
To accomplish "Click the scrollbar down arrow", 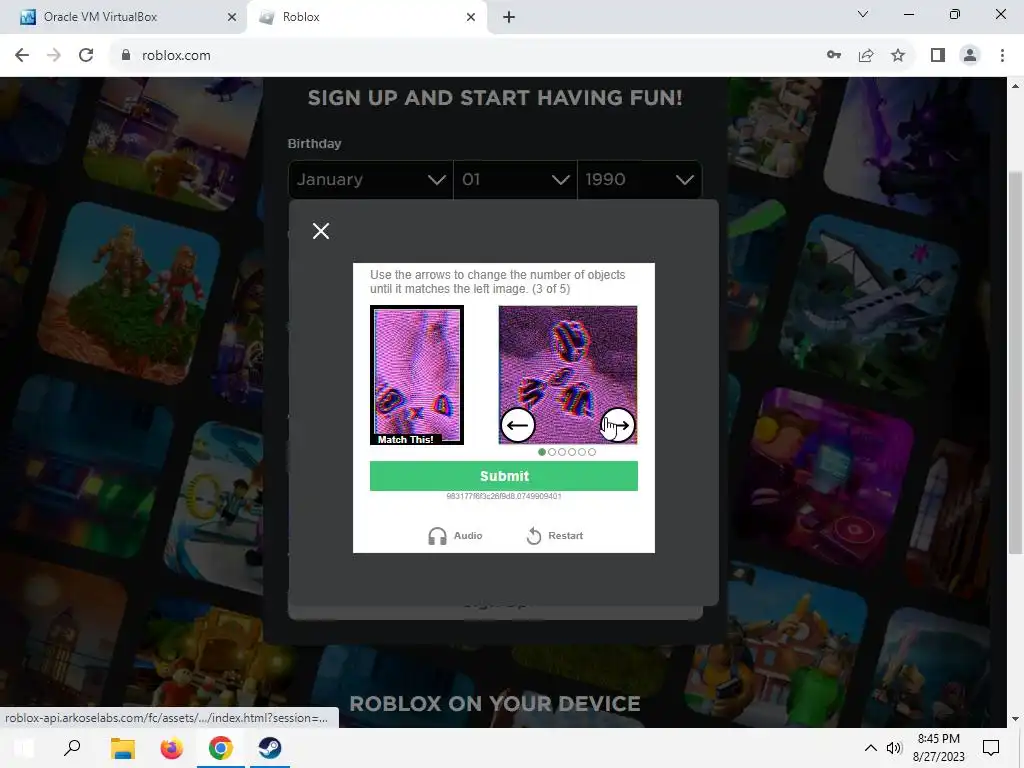I will click(1015, 719).
